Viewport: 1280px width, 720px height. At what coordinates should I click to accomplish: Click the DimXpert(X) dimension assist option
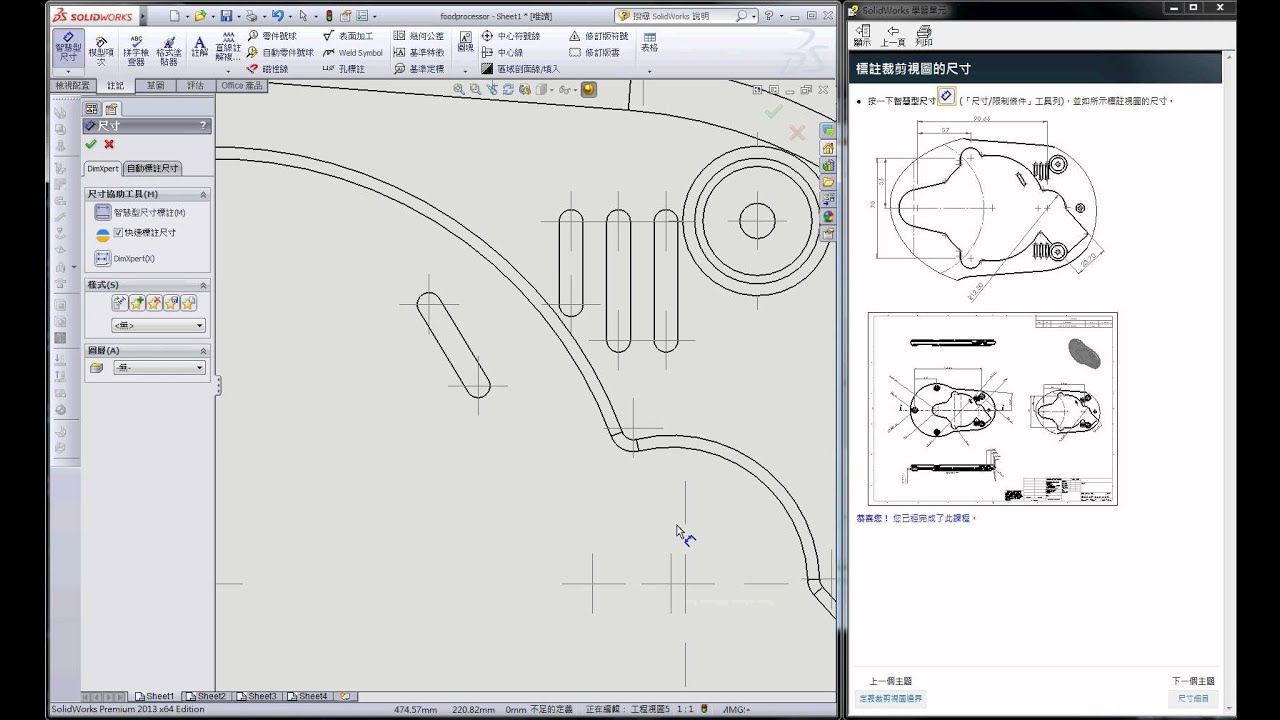click(125, 258)
